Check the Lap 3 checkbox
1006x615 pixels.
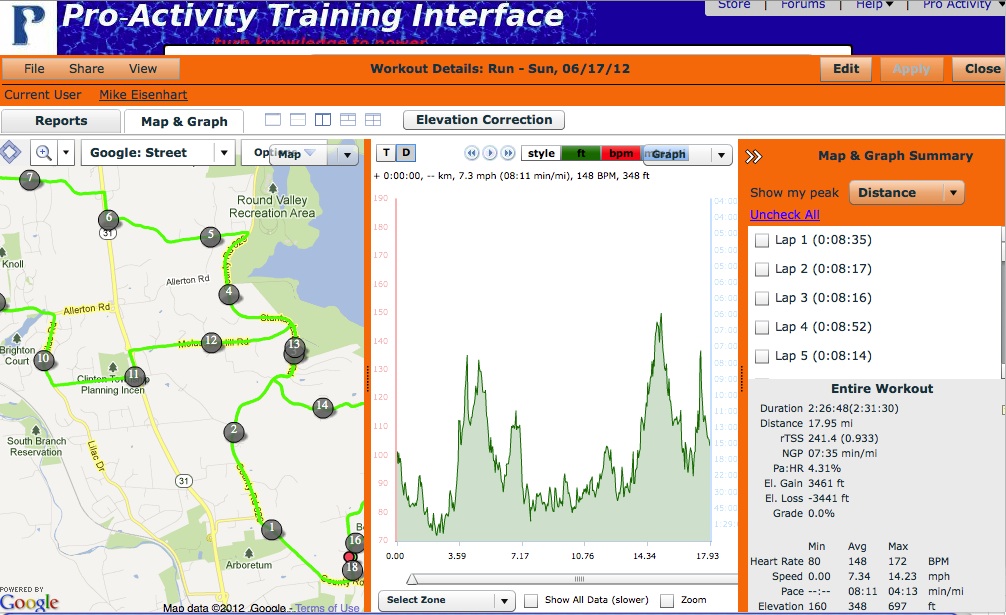coord(762,298)
